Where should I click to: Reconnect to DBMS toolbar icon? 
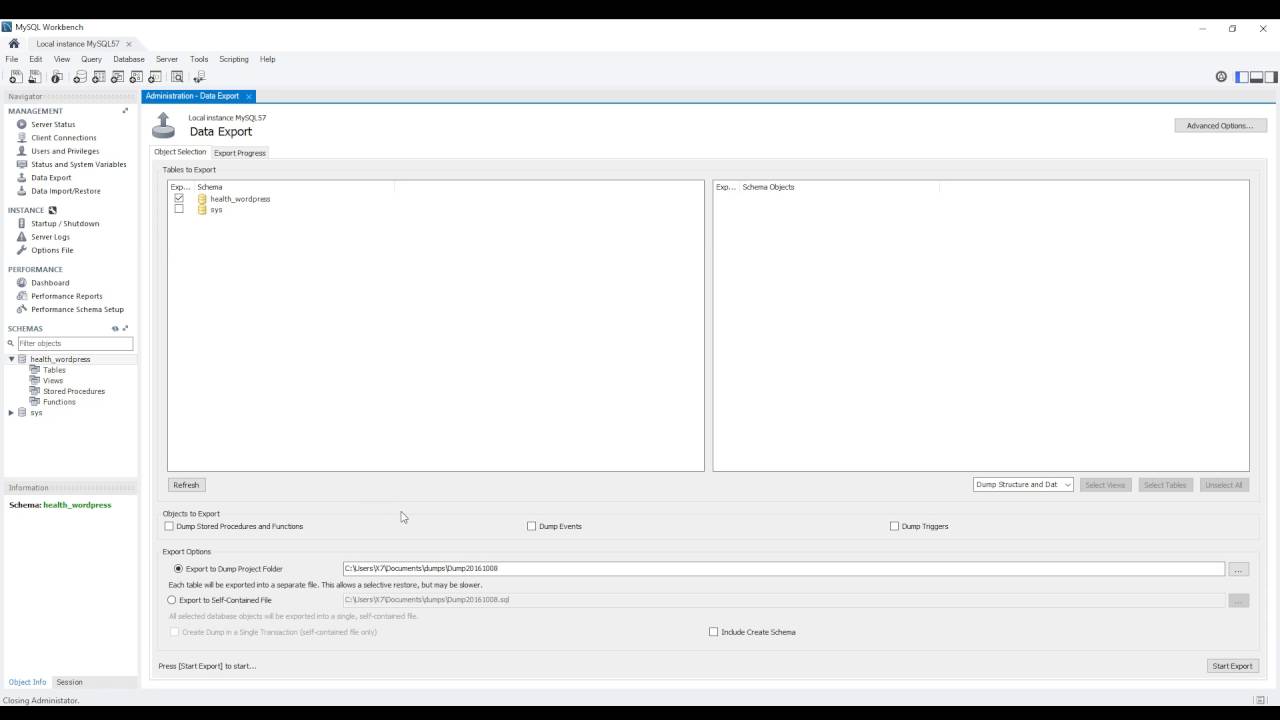[199, 76]
